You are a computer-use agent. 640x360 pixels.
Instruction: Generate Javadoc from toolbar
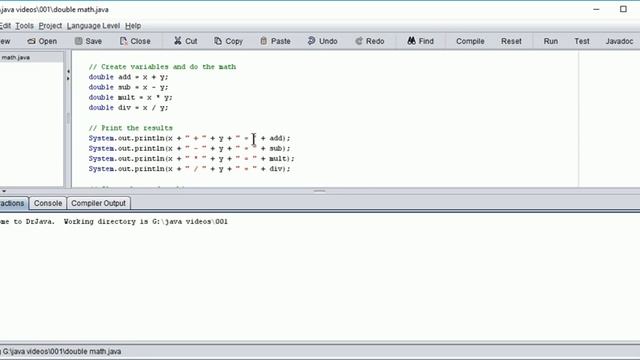619,41
